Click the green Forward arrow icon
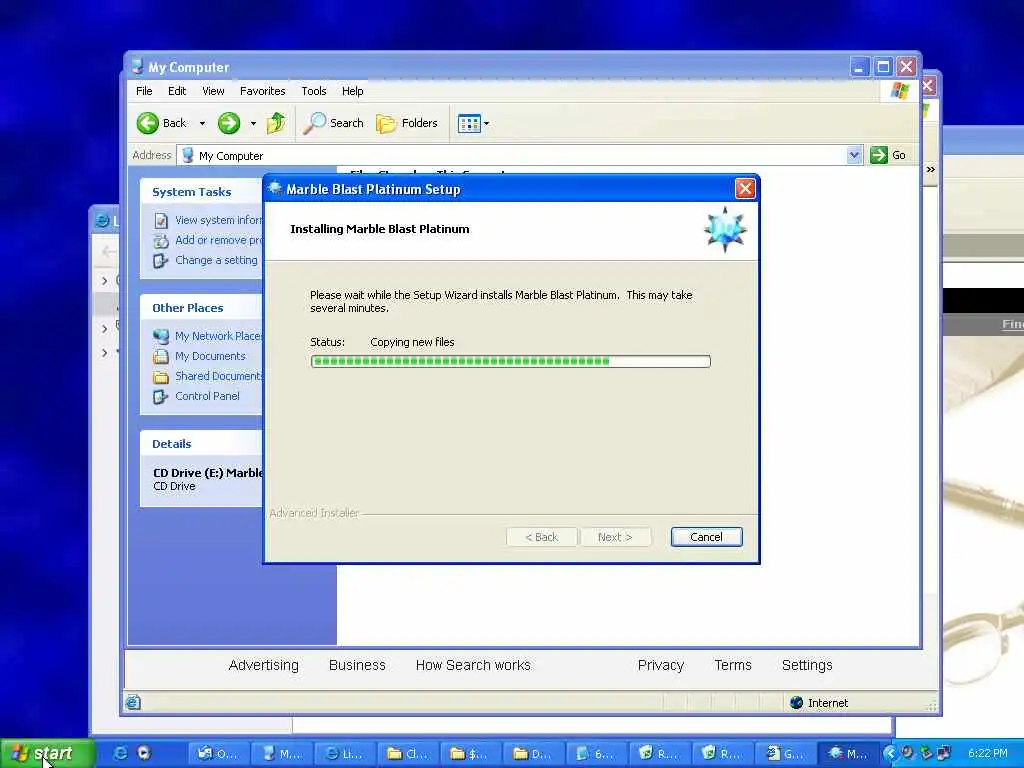This screenshot has width=1024, height=768. tap(229, 123)
